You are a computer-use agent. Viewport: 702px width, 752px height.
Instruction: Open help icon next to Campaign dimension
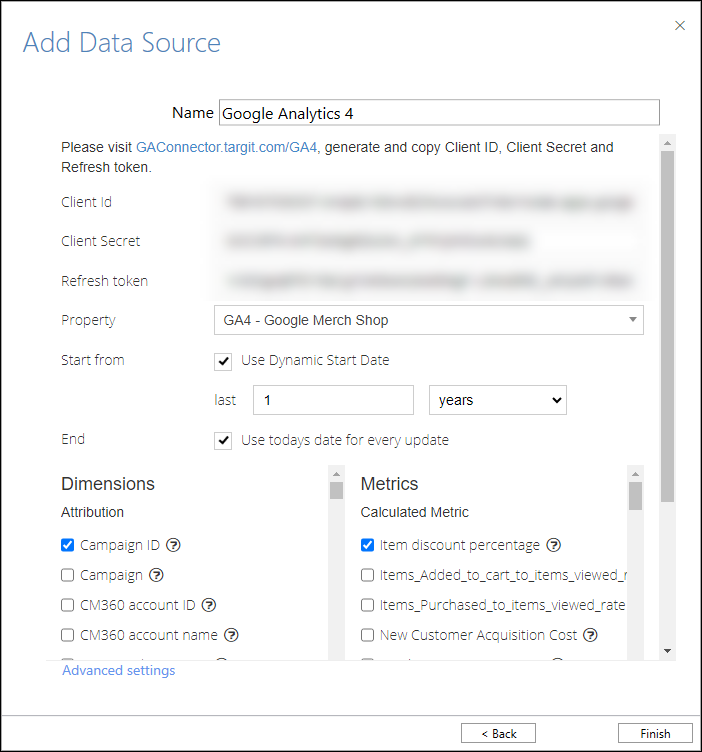[156, 575]
